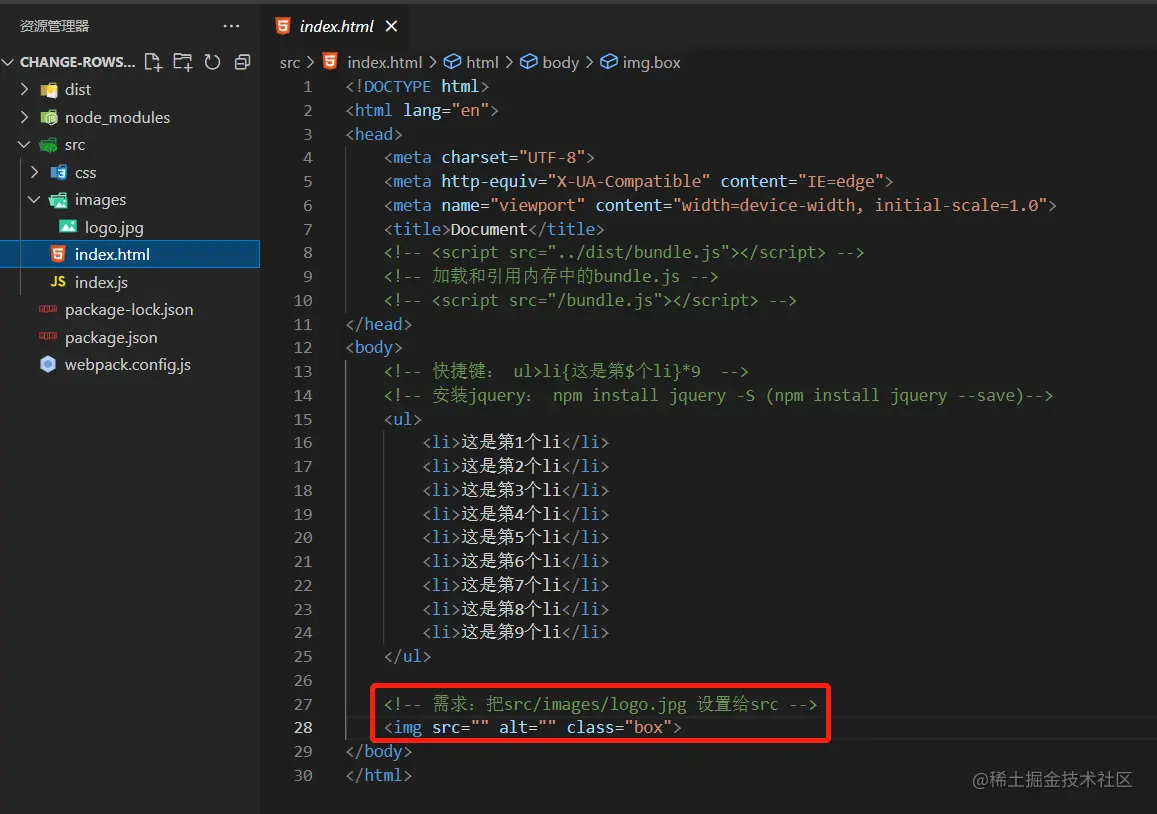Select the index.html editor tab
The image size is (1157, 814).
tap(336, 27)
